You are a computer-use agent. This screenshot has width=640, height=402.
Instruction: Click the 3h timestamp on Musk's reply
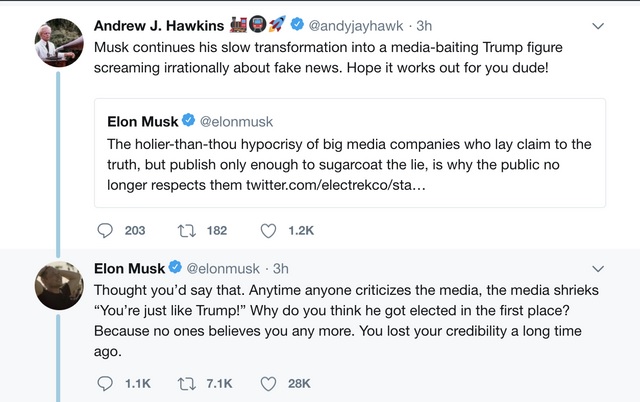coord(281,269)
